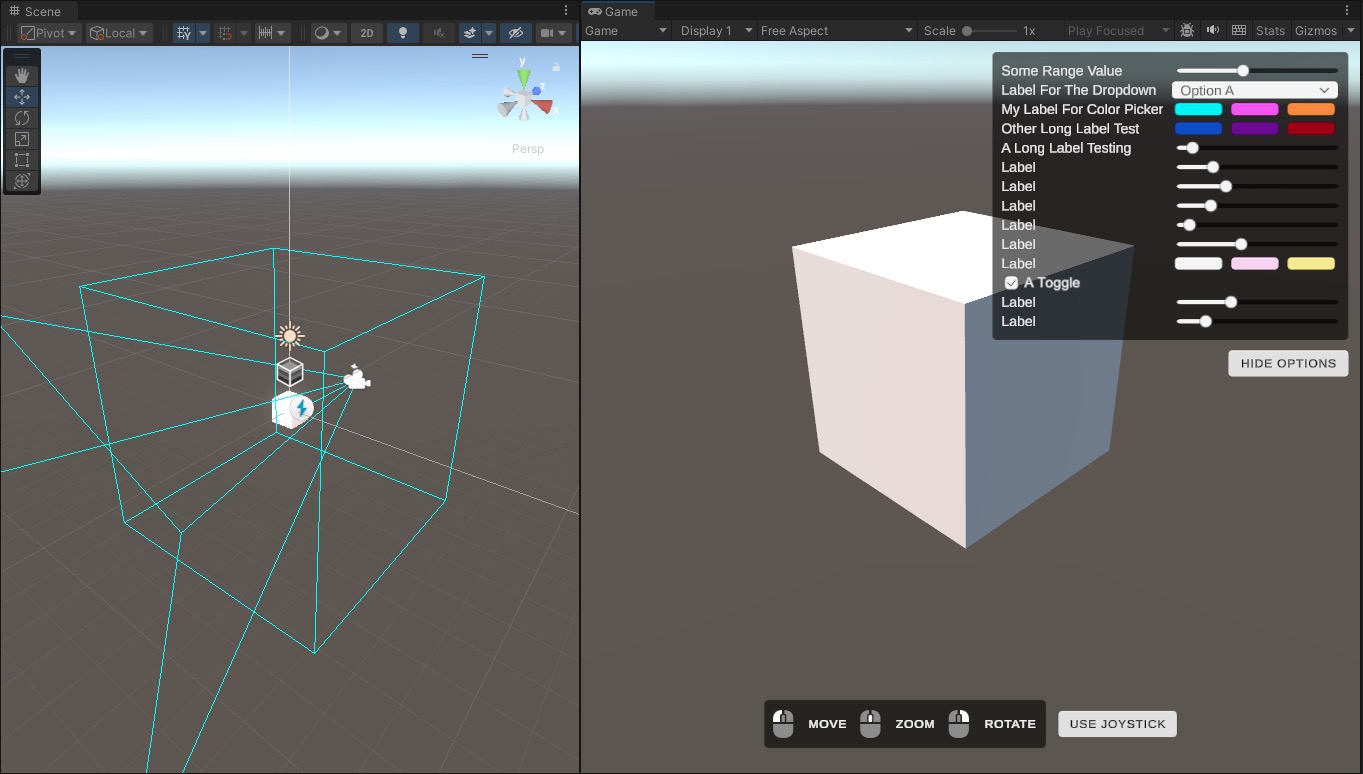Select the Rotate tool in Scene toolbar
The height and width of the screenshot is (774, 1363).
click(22, 118)
